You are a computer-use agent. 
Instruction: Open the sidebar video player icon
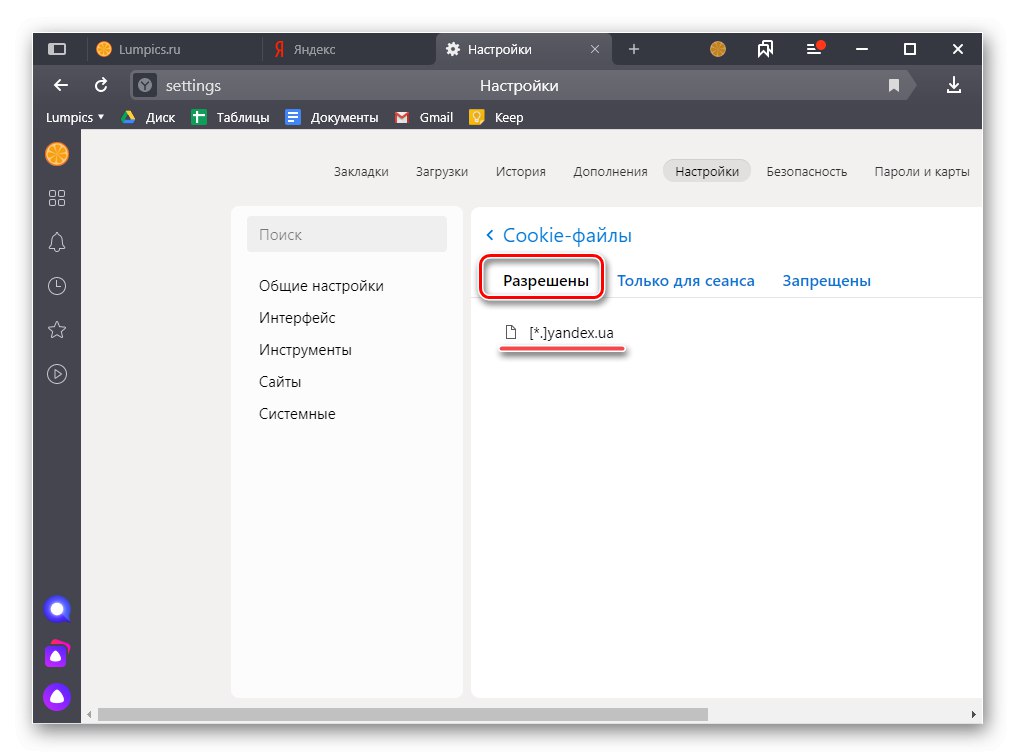click(57, 374)
